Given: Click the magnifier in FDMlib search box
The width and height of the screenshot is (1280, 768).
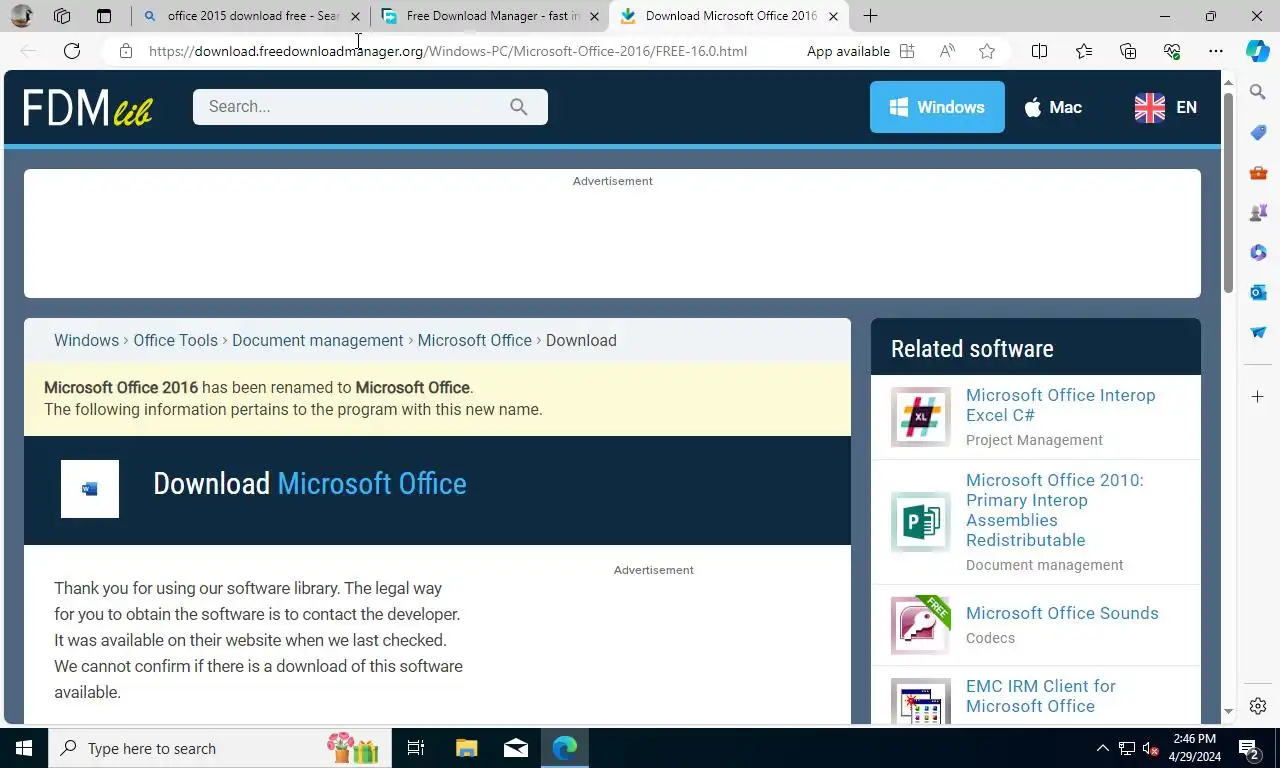Looking at the screenshot, I should (518, 107).
